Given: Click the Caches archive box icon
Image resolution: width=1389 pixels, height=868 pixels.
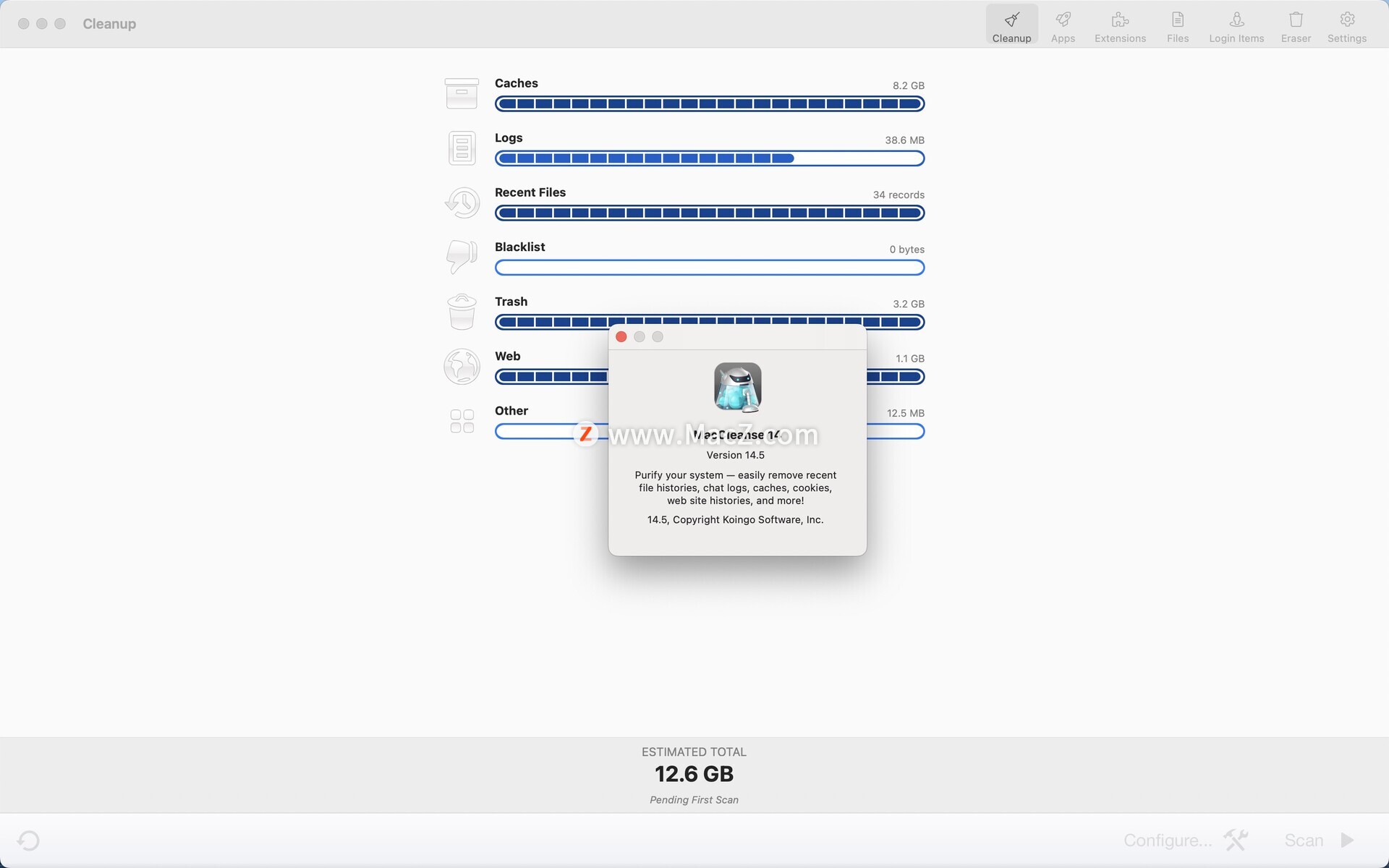Looking at the screenshot, I should pyautogui.click(x=462, y=93).
